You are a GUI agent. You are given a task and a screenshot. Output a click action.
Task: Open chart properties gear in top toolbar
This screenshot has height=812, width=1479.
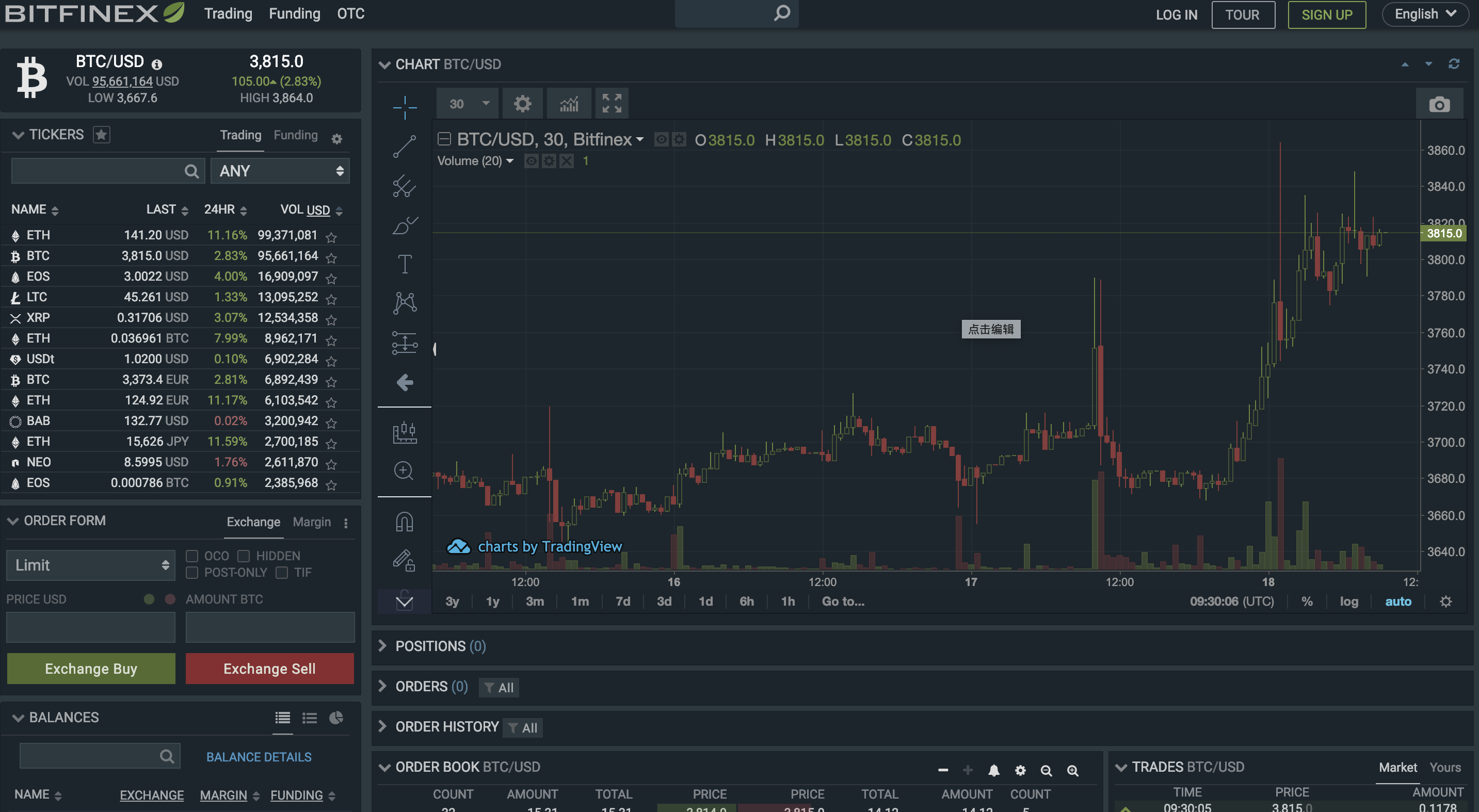coord(522,104)
